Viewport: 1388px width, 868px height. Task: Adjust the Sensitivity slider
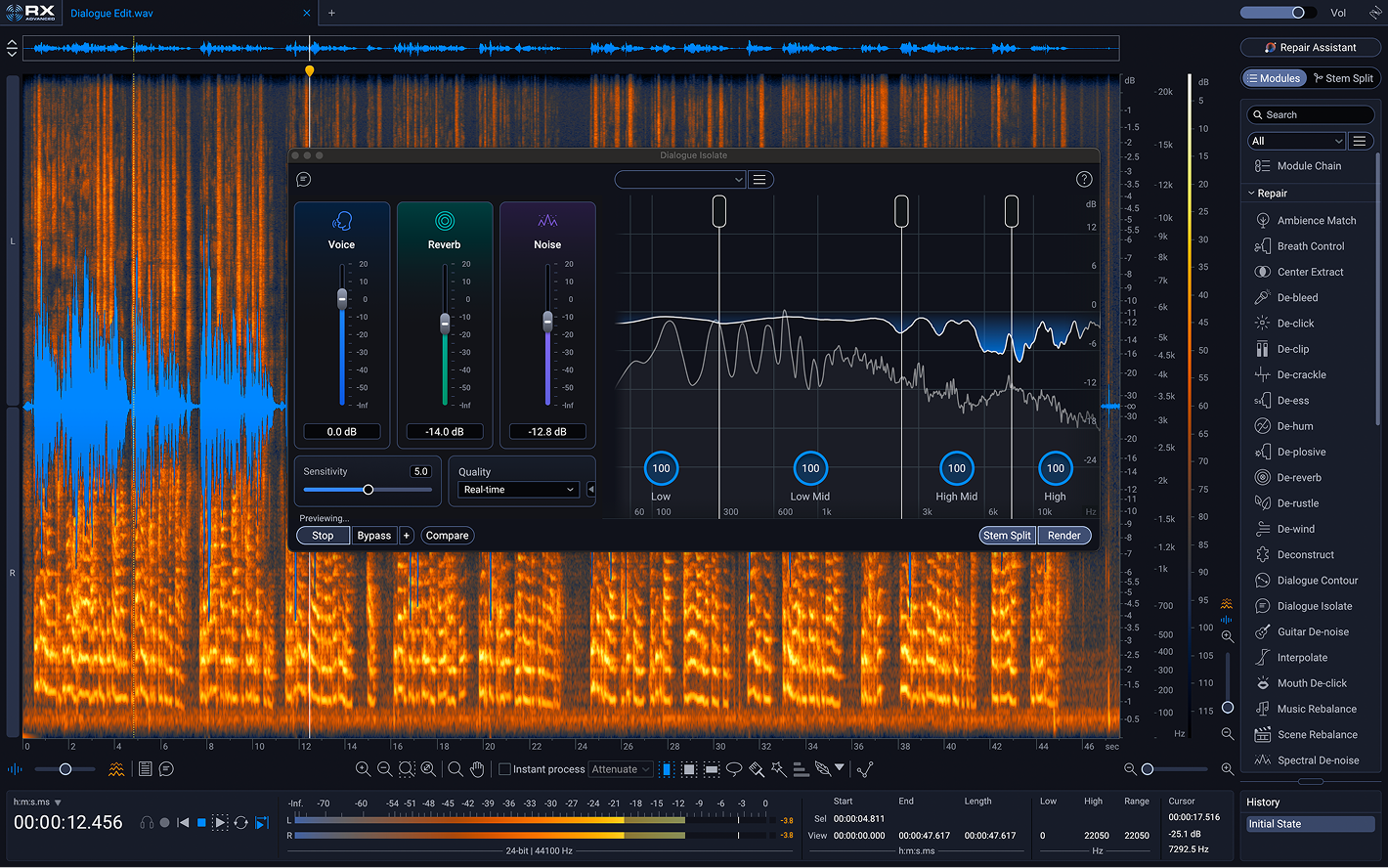(368, 490)
